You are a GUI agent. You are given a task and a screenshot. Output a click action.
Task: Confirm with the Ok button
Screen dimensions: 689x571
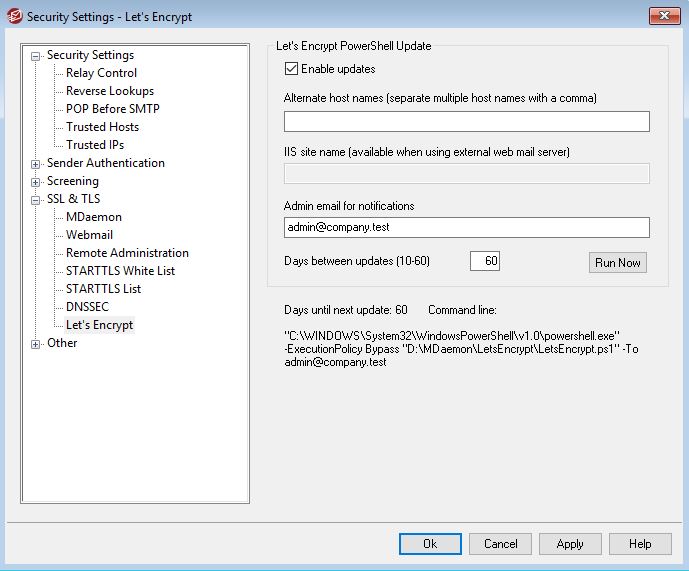[x=430, y=544]
